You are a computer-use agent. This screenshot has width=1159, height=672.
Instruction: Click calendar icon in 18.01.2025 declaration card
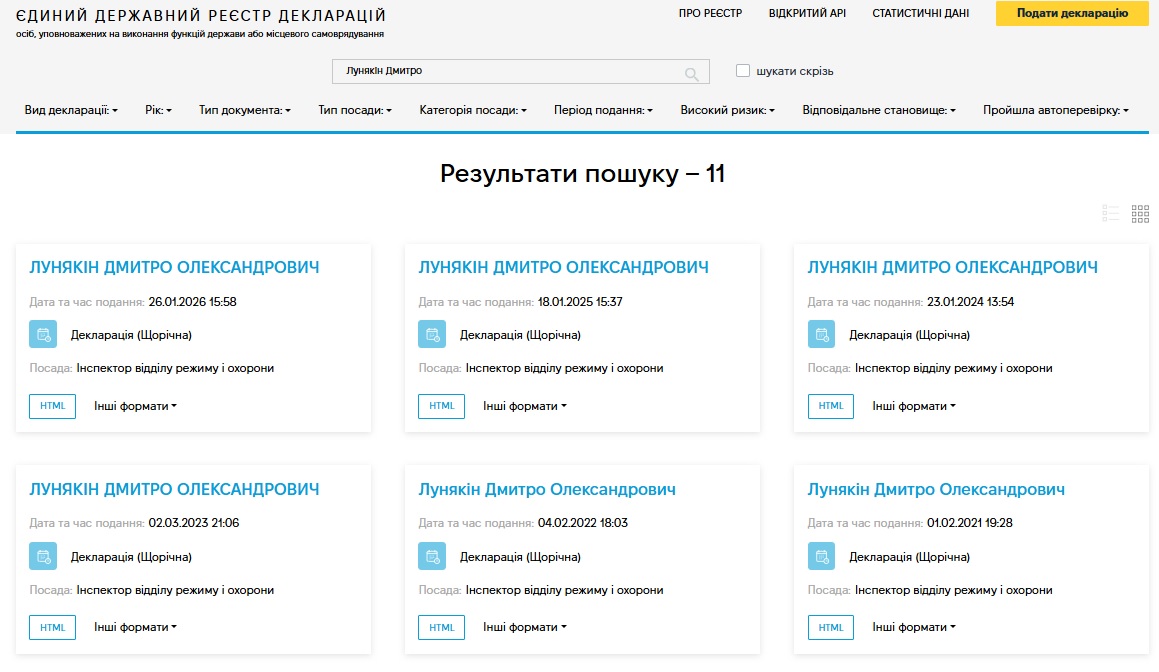click(x=432, y=334)
